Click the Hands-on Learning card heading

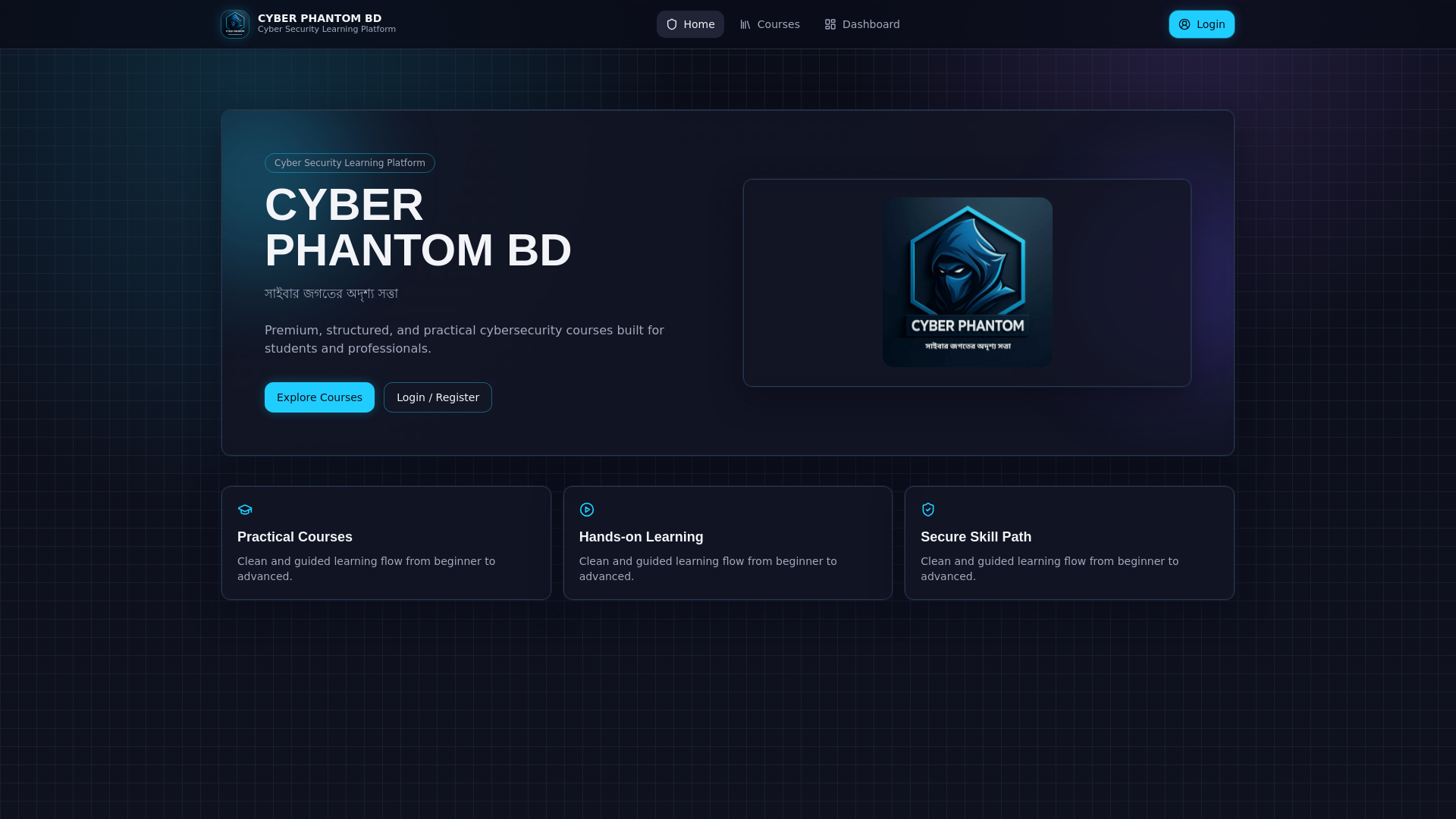(642, 537)
